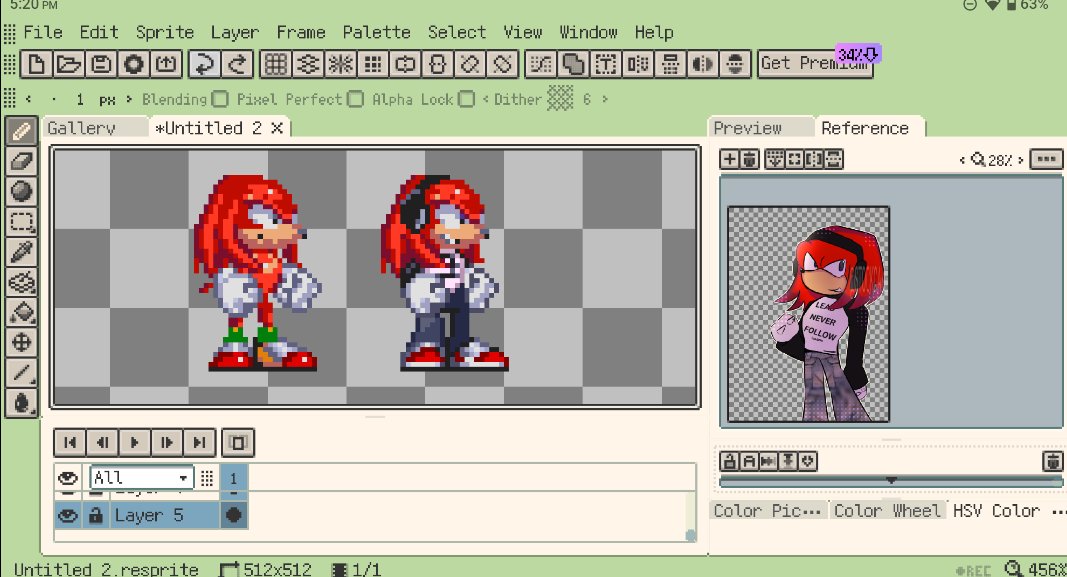Create a new file with toolbar icon
The image size is (1067, 577).
tap(36, 65)
